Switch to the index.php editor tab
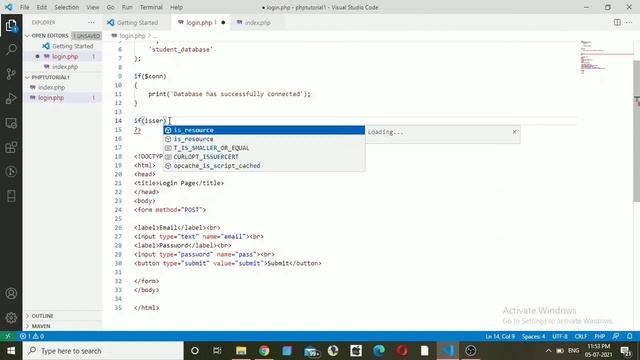The width and height of the screenshot is (640, 360). click(257, 22)
